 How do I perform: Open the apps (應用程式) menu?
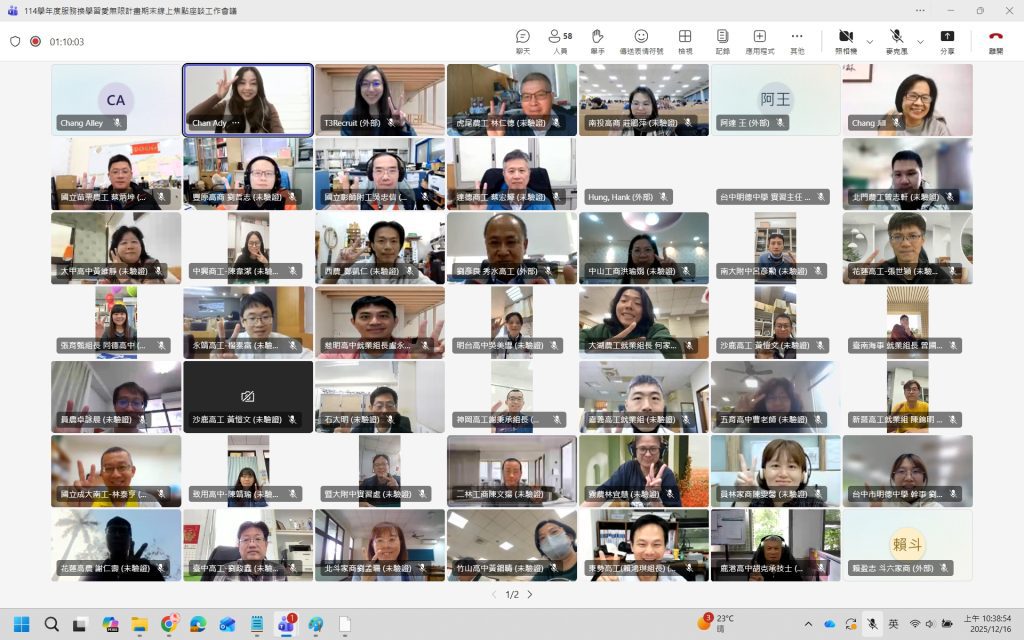pos(760,41)
